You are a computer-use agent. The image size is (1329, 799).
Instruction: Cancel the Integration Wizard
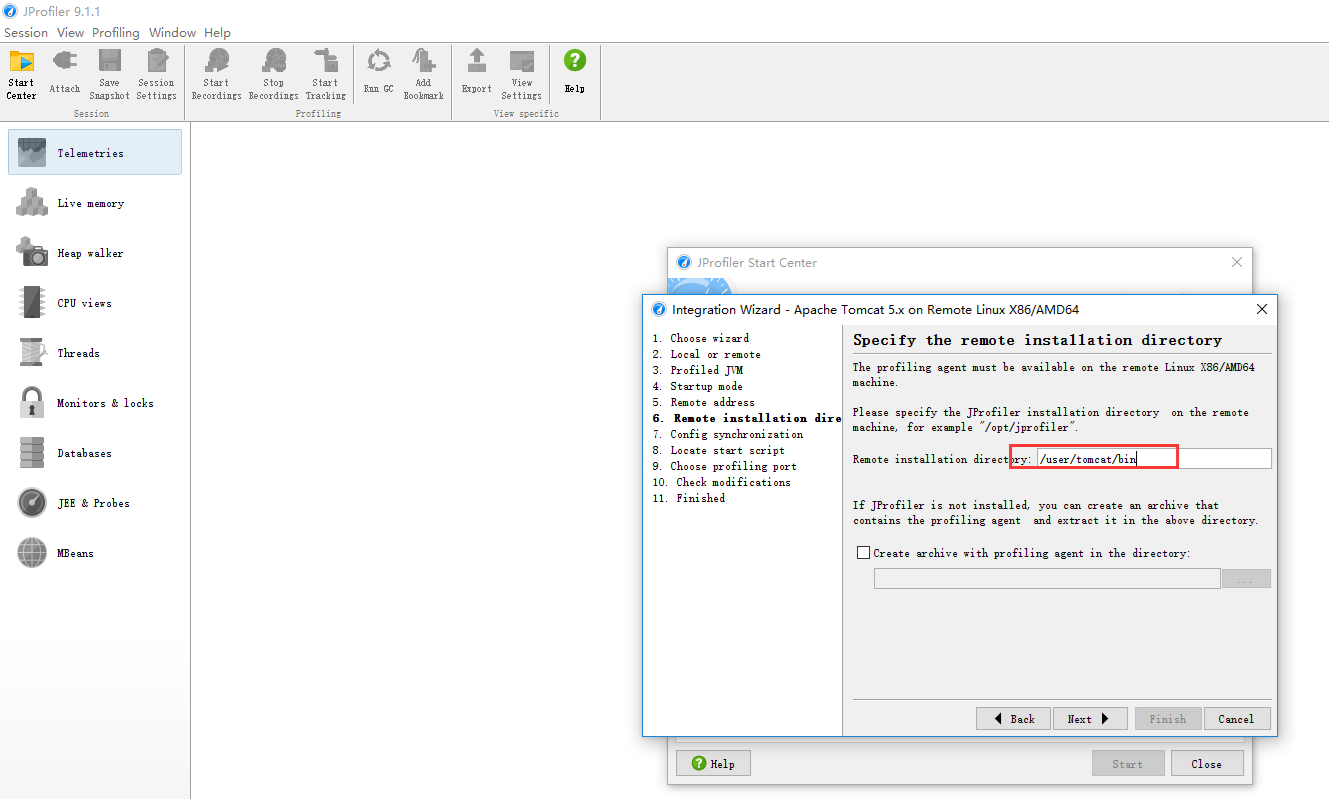point(1236,718)
